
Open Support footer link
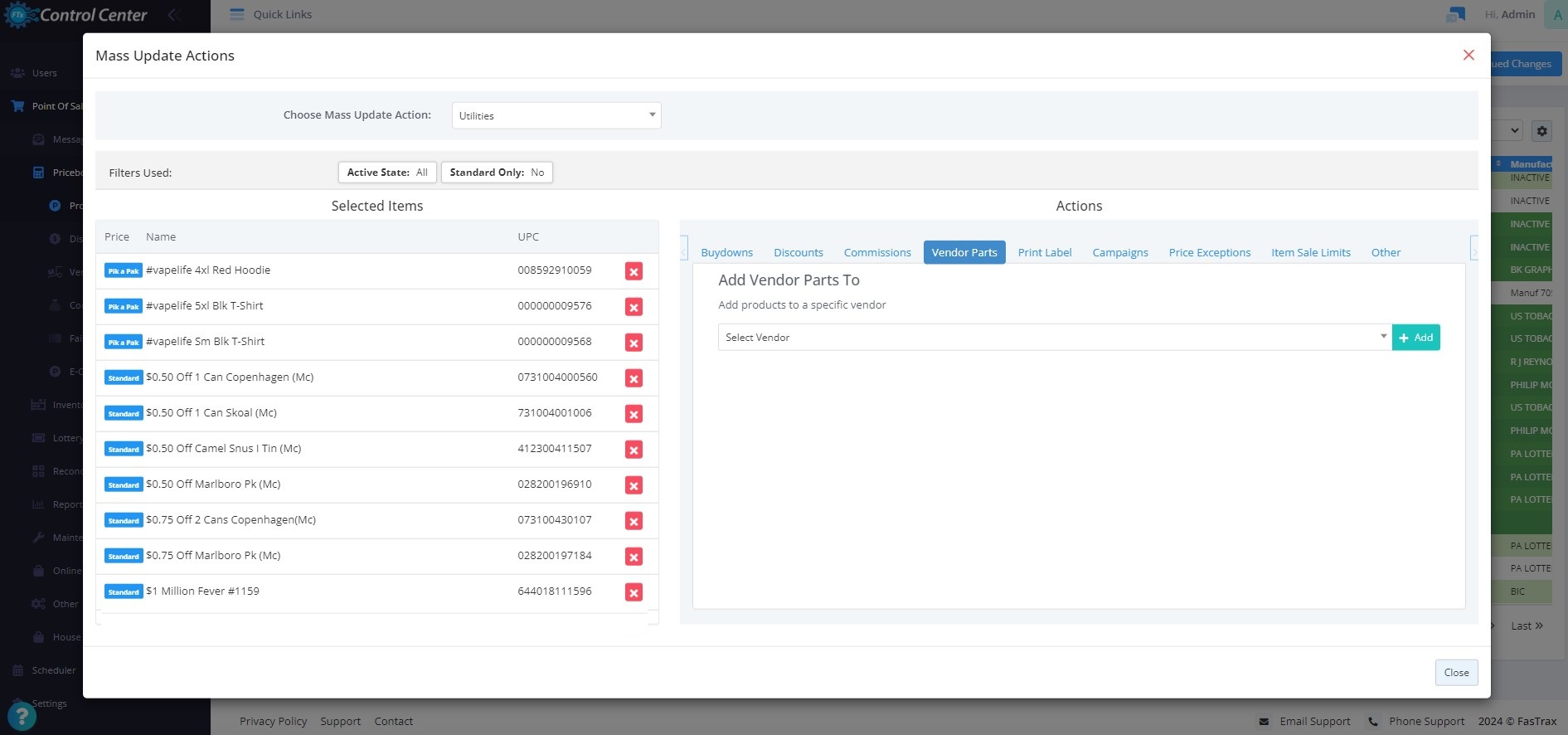pos(340,721)
